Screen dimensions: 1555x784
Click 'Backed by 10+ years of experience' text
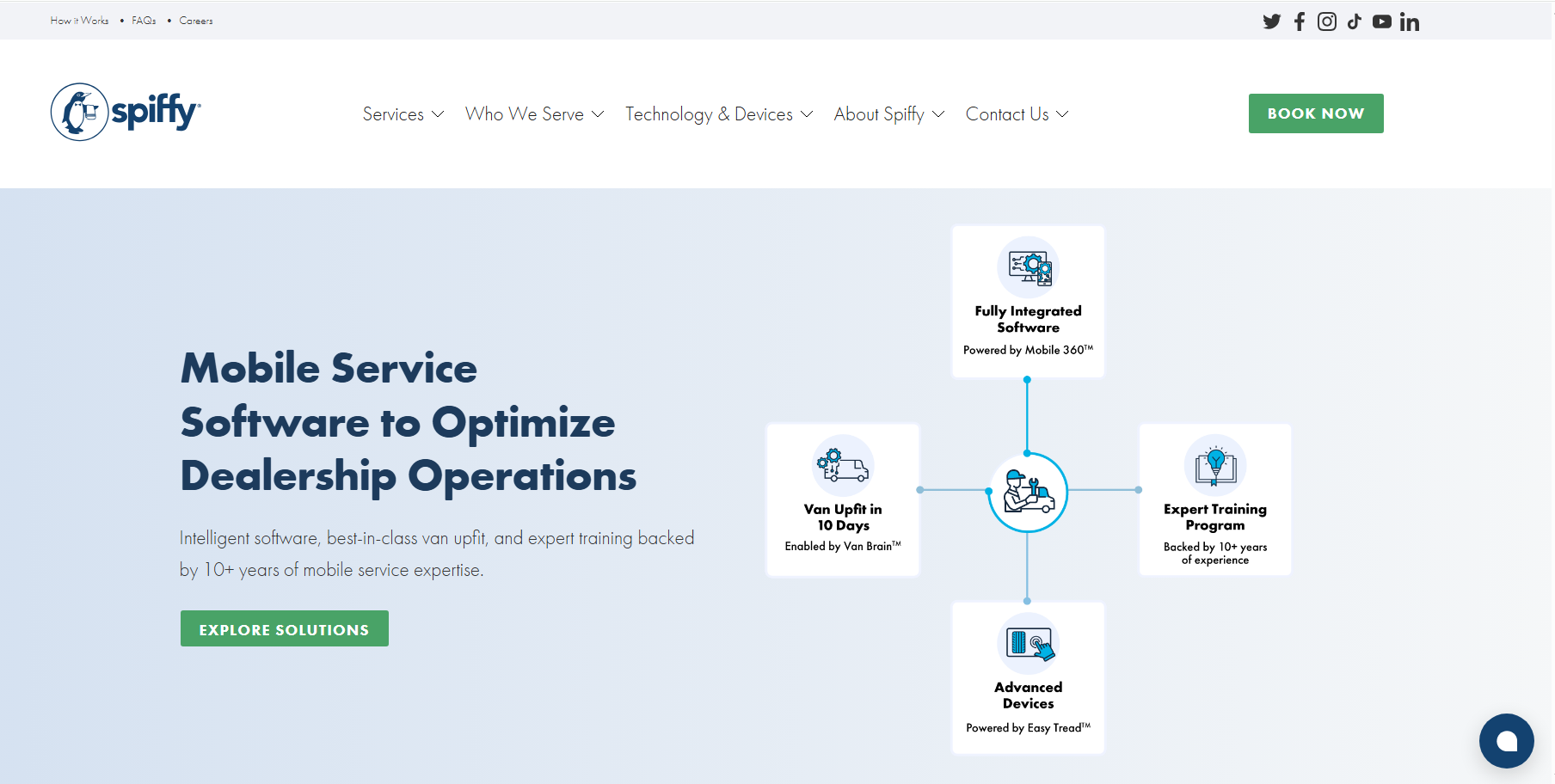coord(1215,553)
